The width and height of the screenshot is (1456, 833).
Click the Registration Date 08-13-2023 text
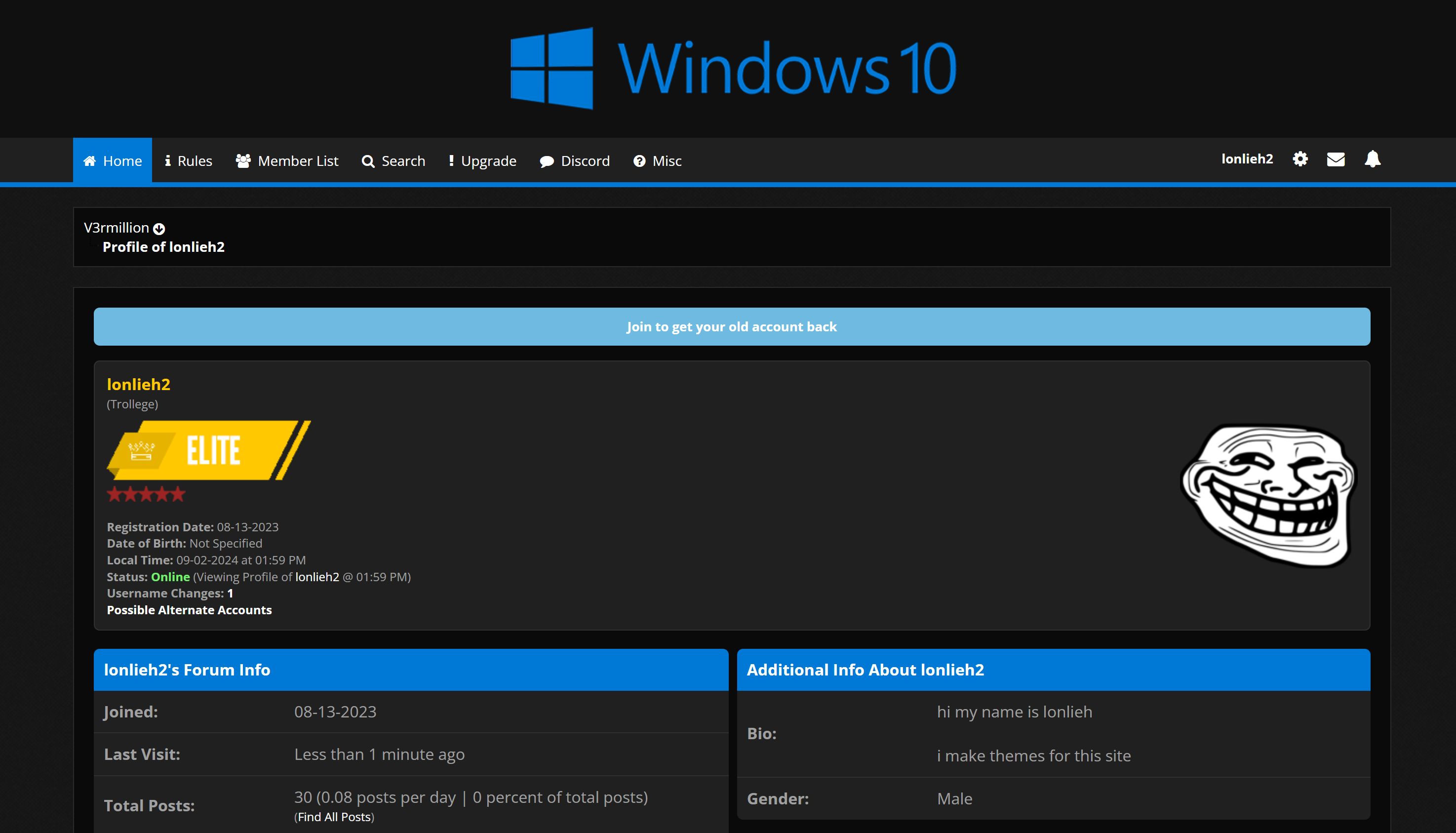193,527
